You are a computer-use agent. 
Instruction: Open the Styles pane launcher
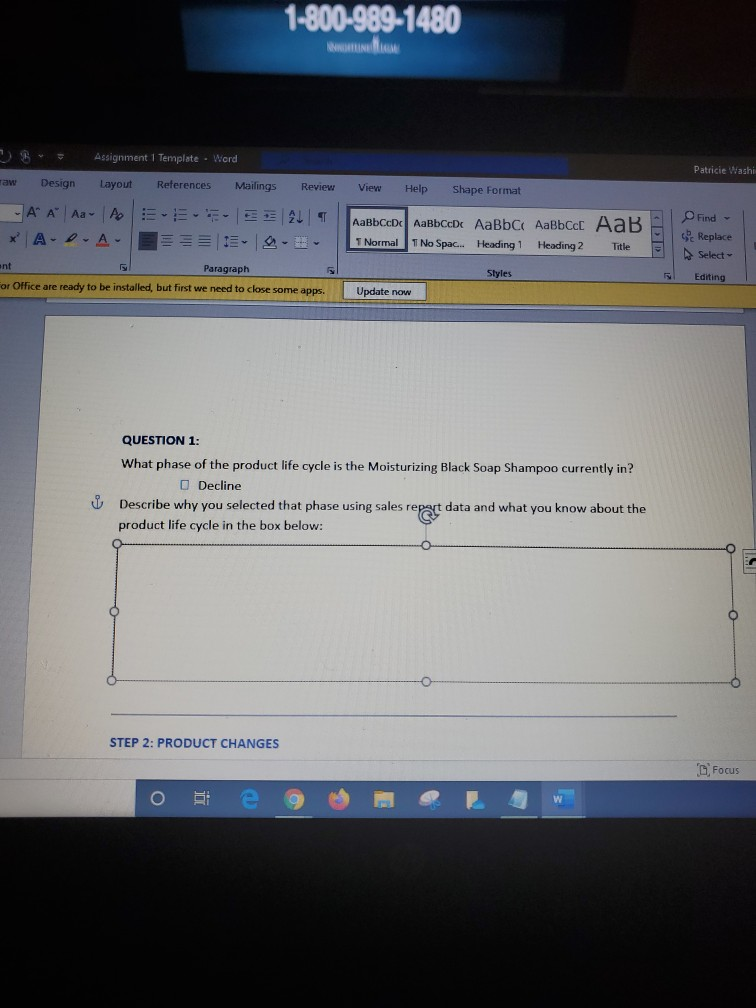pos(667,276)
